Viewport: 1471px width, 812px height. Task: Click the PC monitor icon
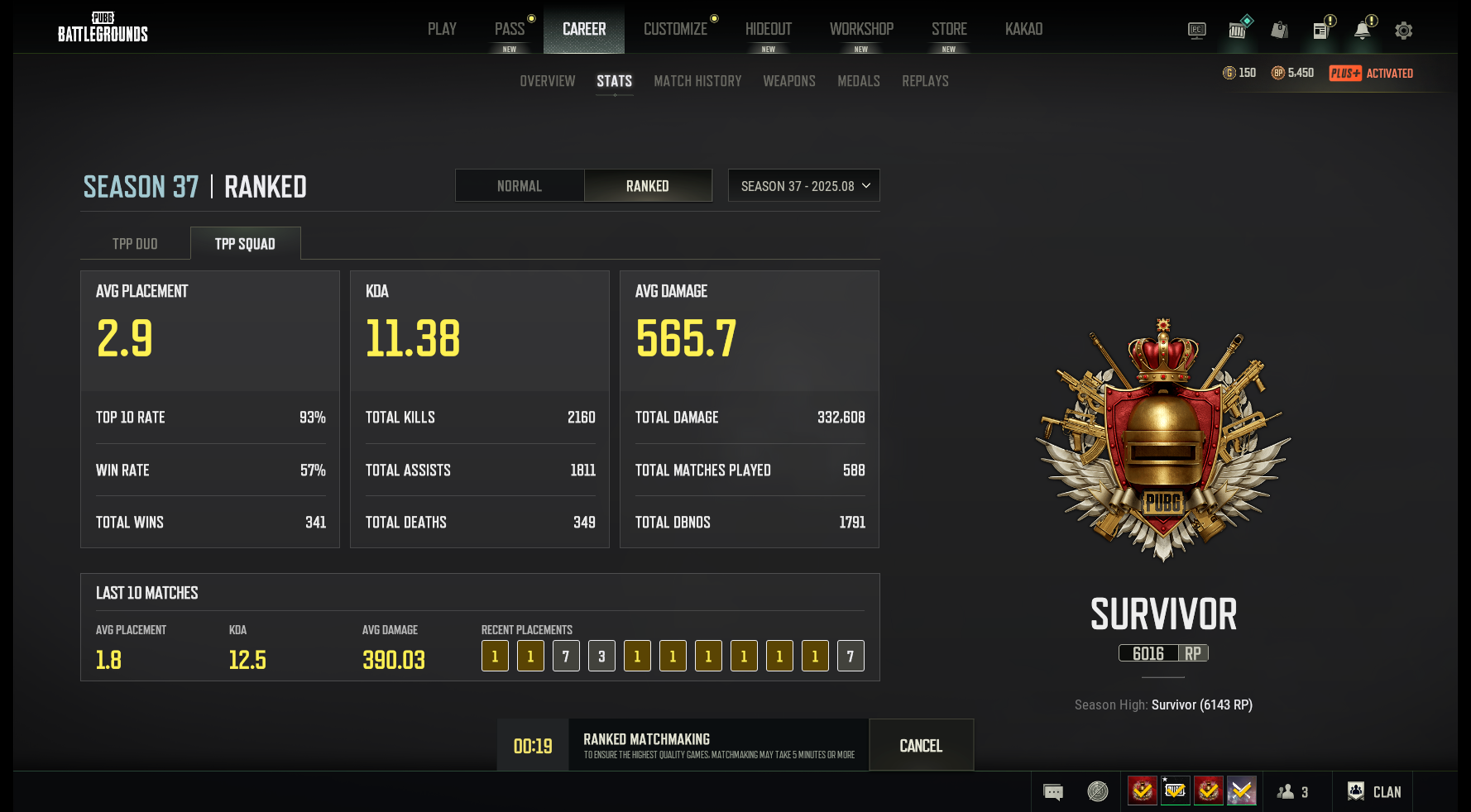(1196, 31)
